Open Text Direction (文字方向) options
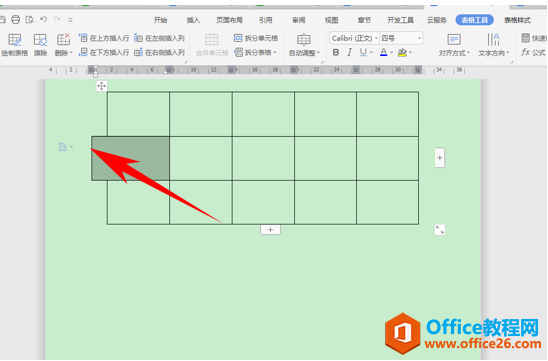 (493, 45)
